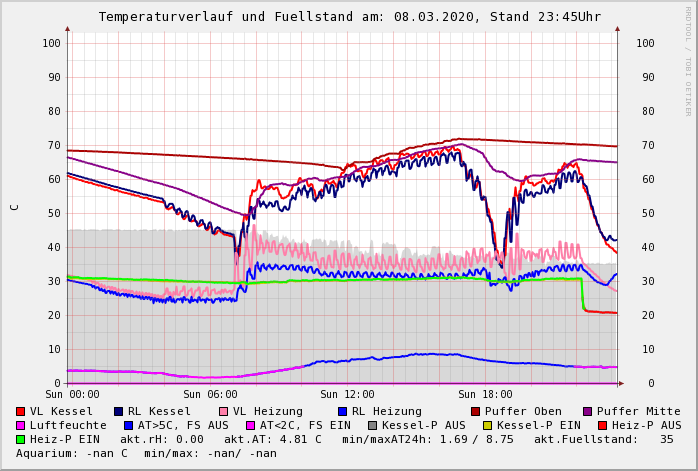Select the dark blue RL Kessel legend swatch
Screen dimensions: 698x471
tap(118, 412)
